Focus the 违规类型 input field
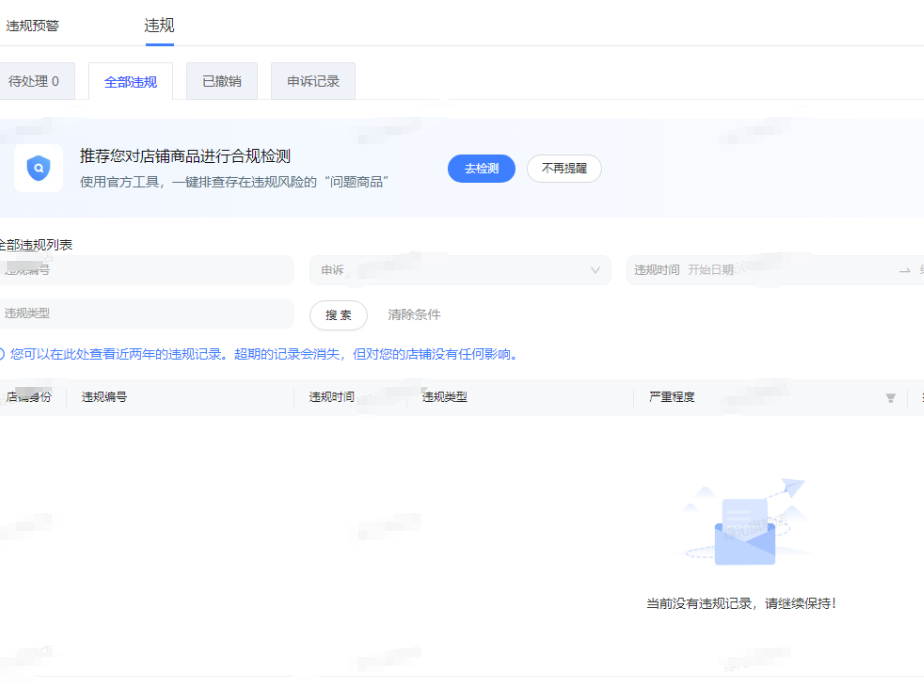This screenshot has height=700, width=924. 145,313
